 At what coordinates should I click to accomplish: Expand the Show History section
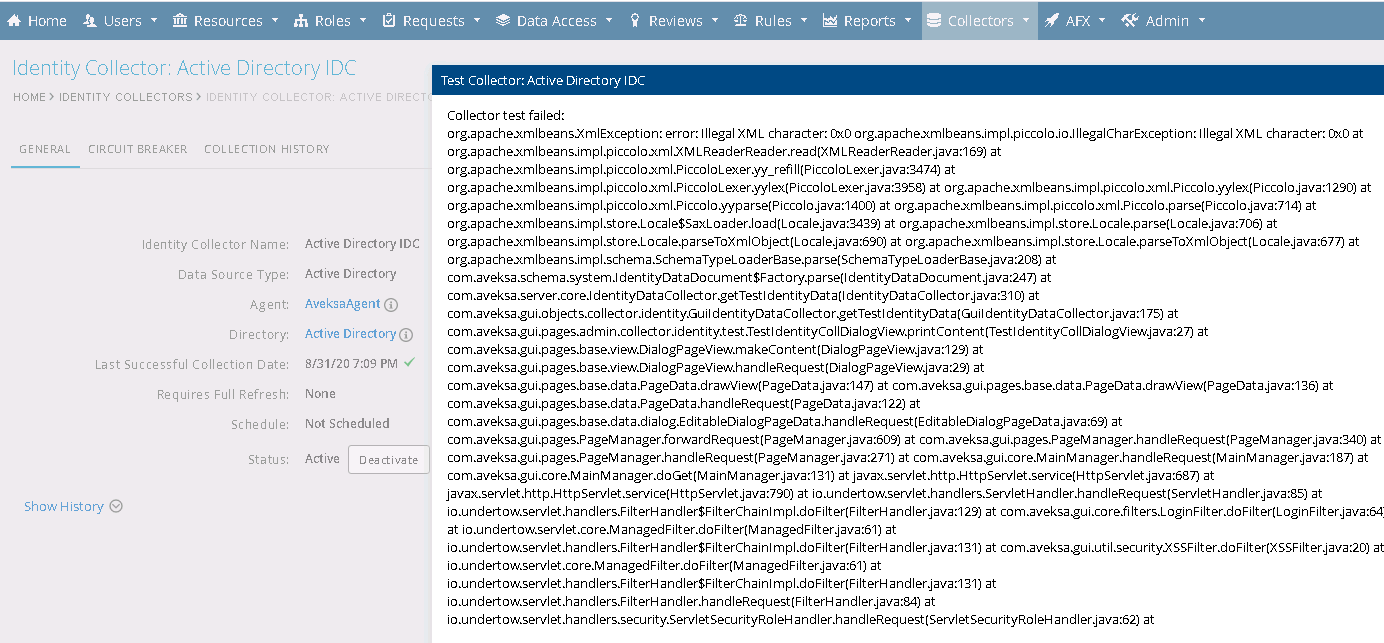click(73, 507)
